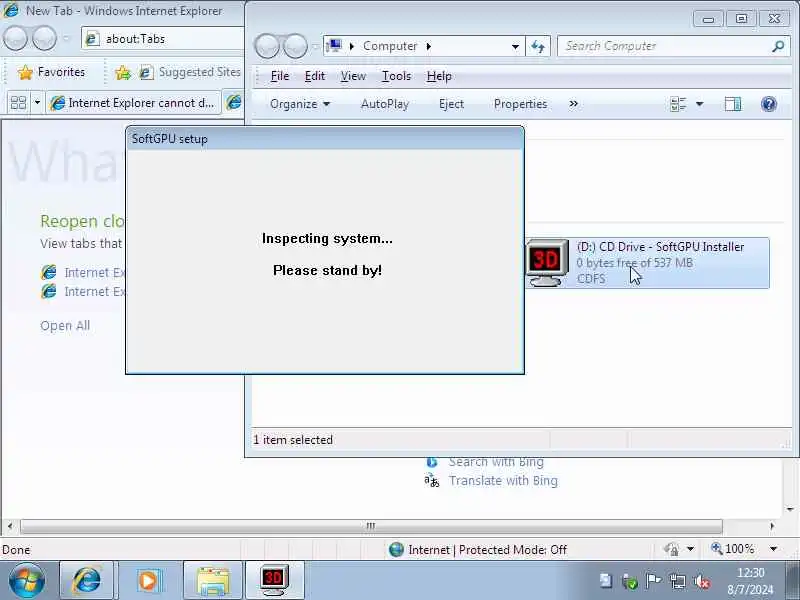Click Translate with Bing accelerator
Viewport: 800px width, 600px height.
pyautogui.click(x=503, y=481)
